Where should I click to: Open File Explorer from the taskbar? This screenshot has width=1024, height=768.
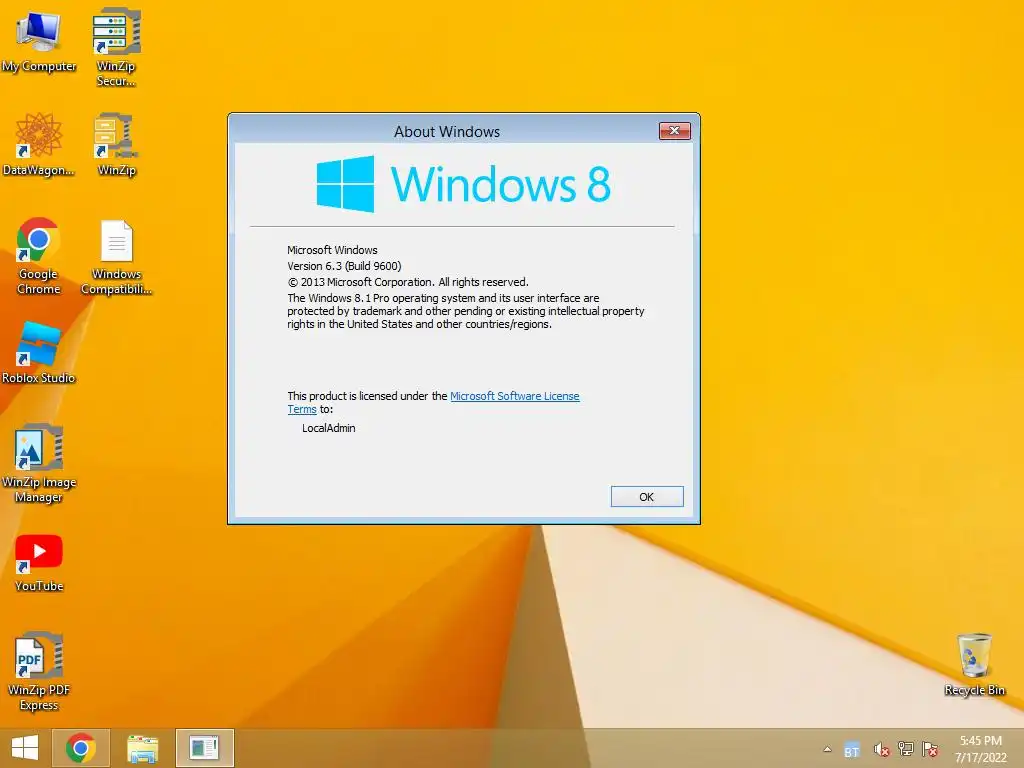click(x=142, y=748)
